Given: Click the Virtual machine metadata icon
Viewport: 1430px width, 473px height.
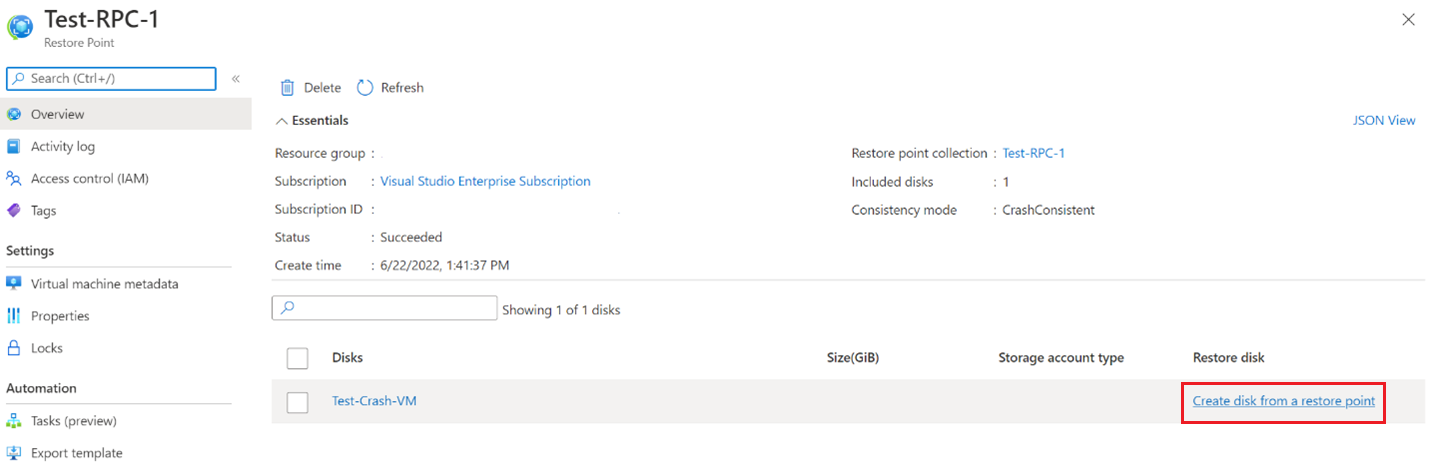Looking at the screenshot, I should coord(14,284).
